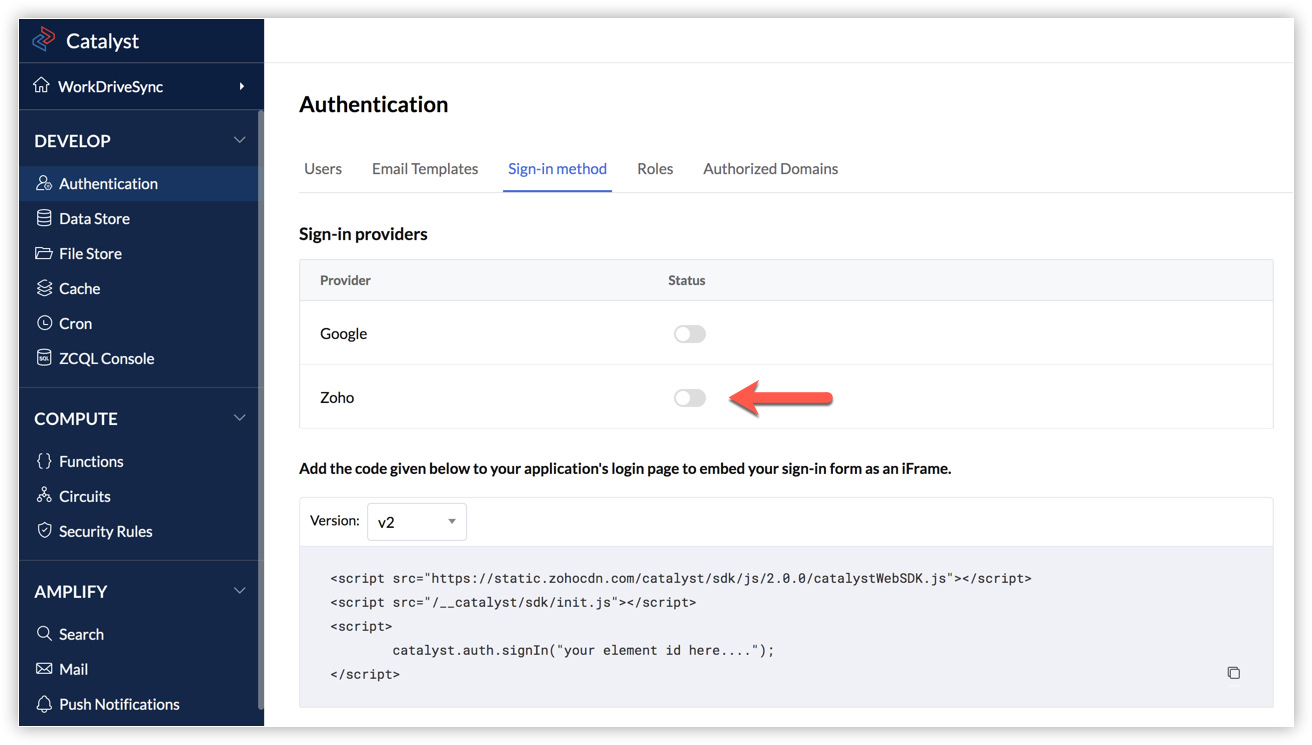The width and height of the screenshot is (1312, 745).
Task: Enable the Google sign-in provider
Action: (689, 333)
